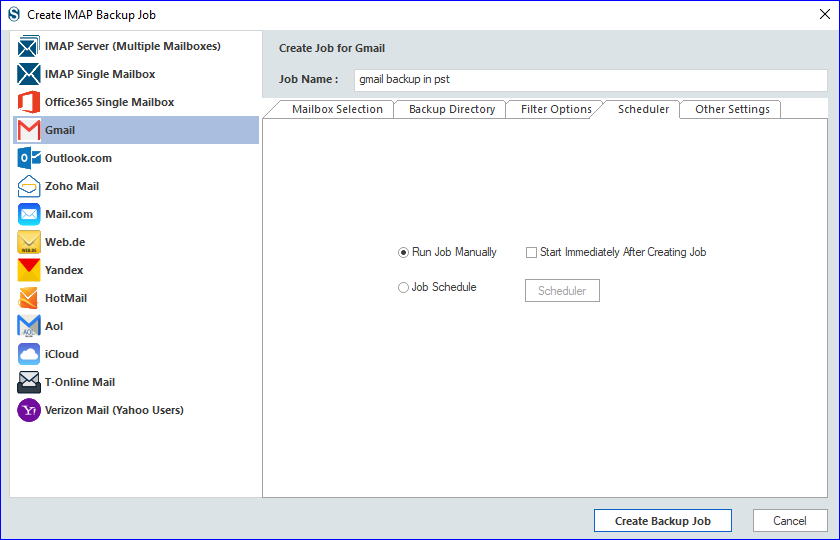This screenshot has width=840, height=540.
Task: Click the Yandex icon
Action: coord(28,270)
